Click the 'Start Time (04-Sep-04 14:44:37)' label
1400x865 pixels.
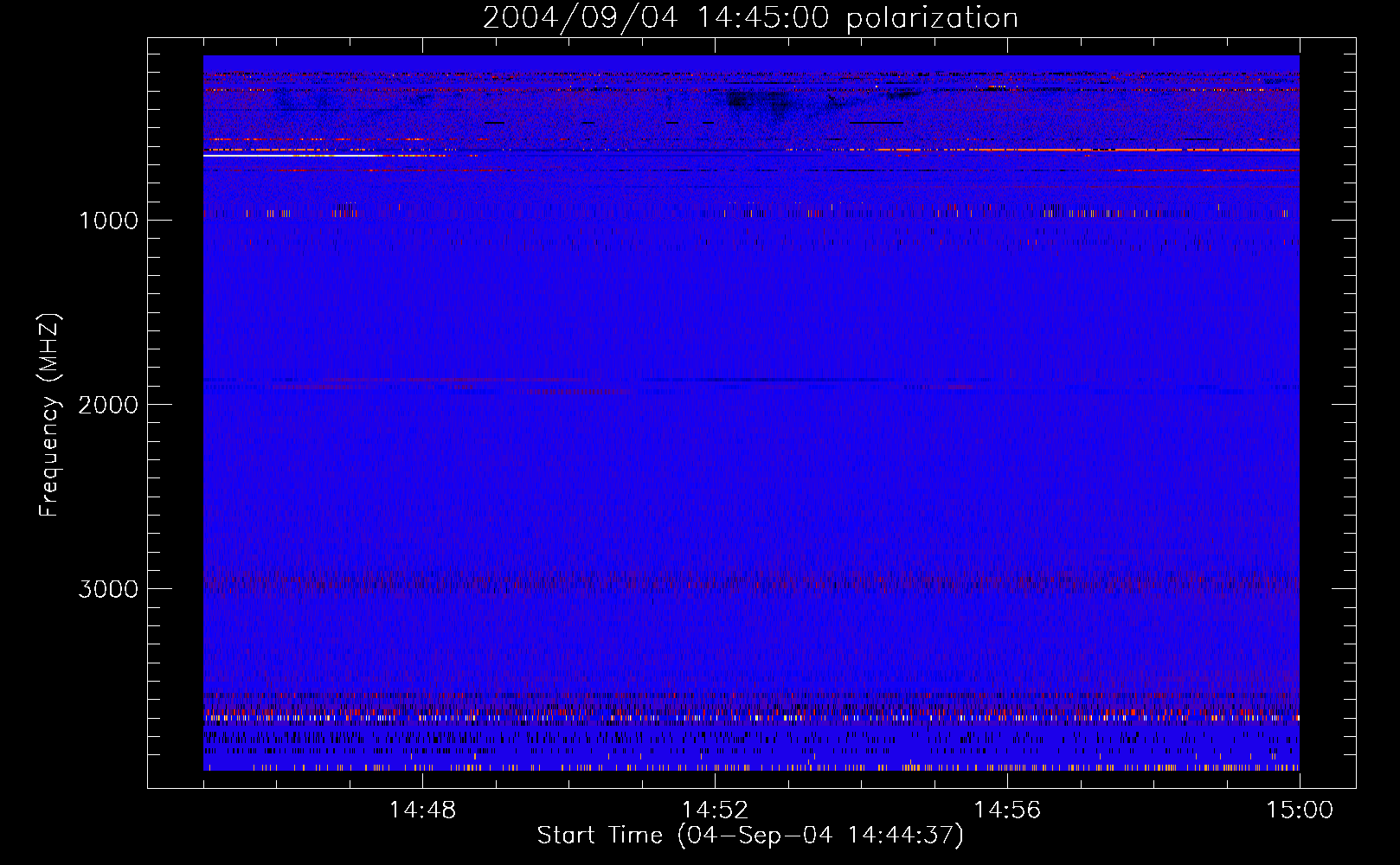pyautogui.click(x=750, y=836)
